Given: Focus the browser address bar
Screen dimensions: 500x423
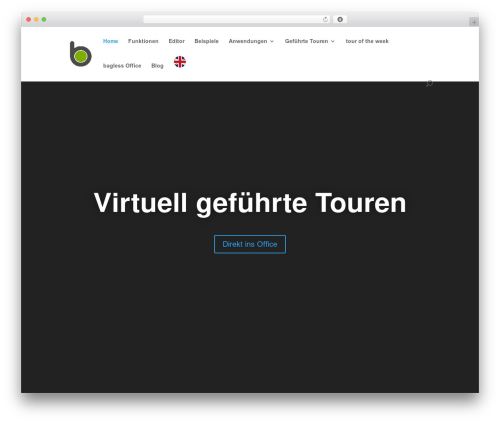Looking at the screenshot, I should pyautogui.click(x=237, y=20).
